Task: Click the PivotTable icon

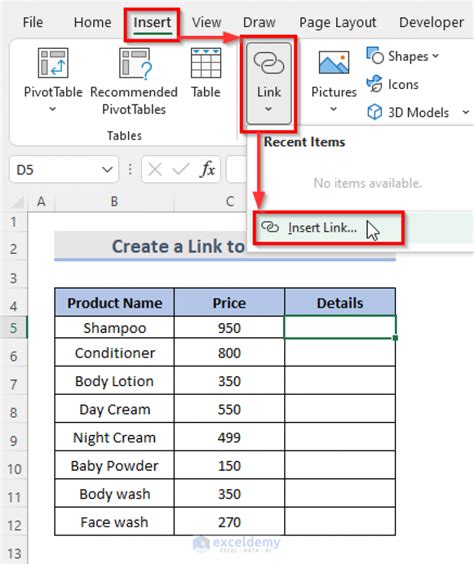Action: 53,63
